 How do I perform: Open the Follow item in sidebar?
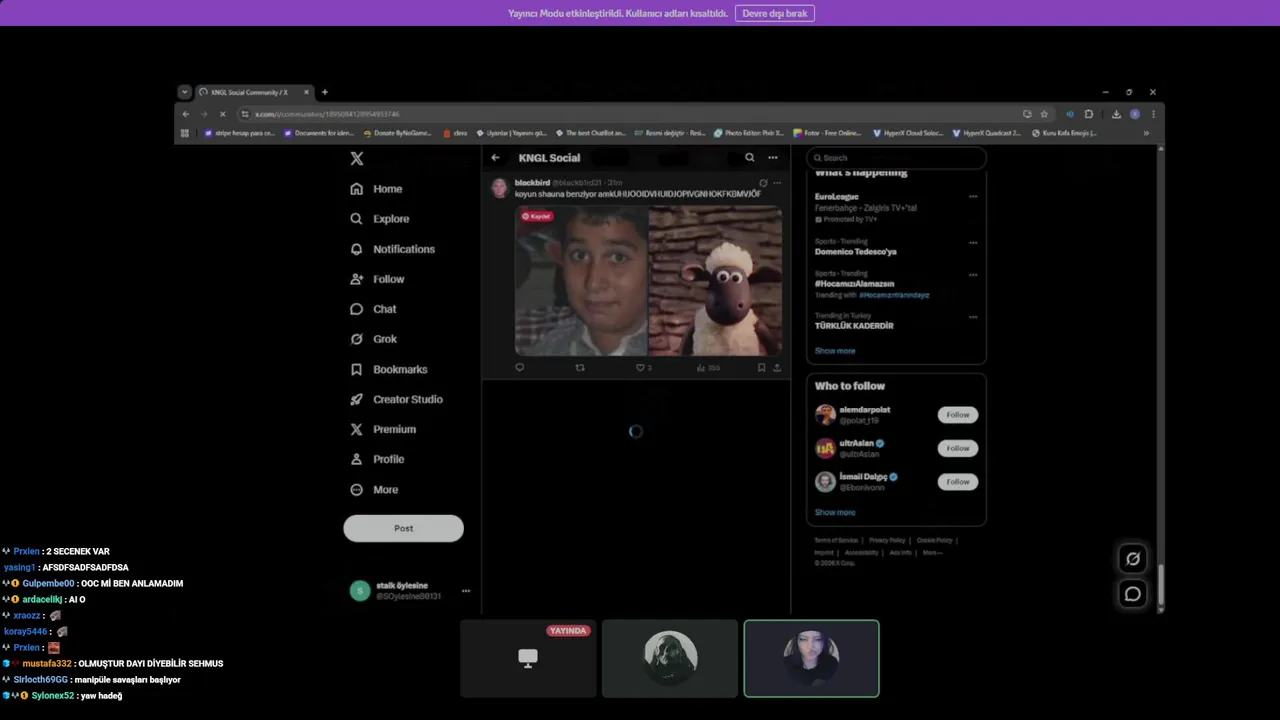pyautogui.click(x=377, y=279)
